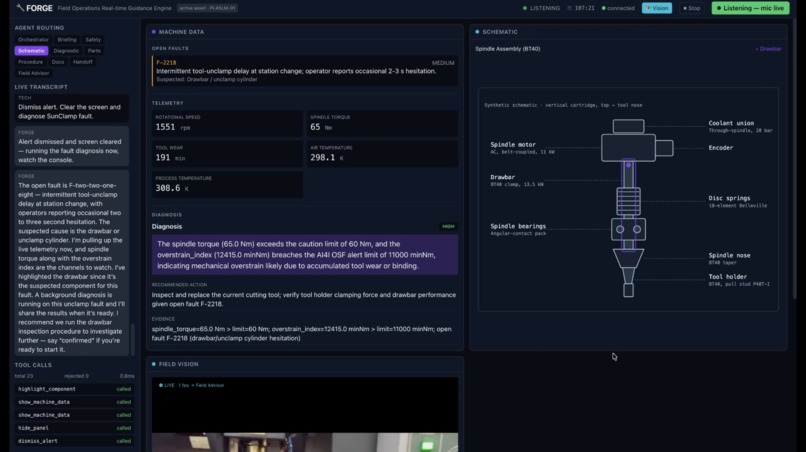806x452 pixels.
Task: Click the Schematic panel header dot
Action: click(x=477, y=32)
